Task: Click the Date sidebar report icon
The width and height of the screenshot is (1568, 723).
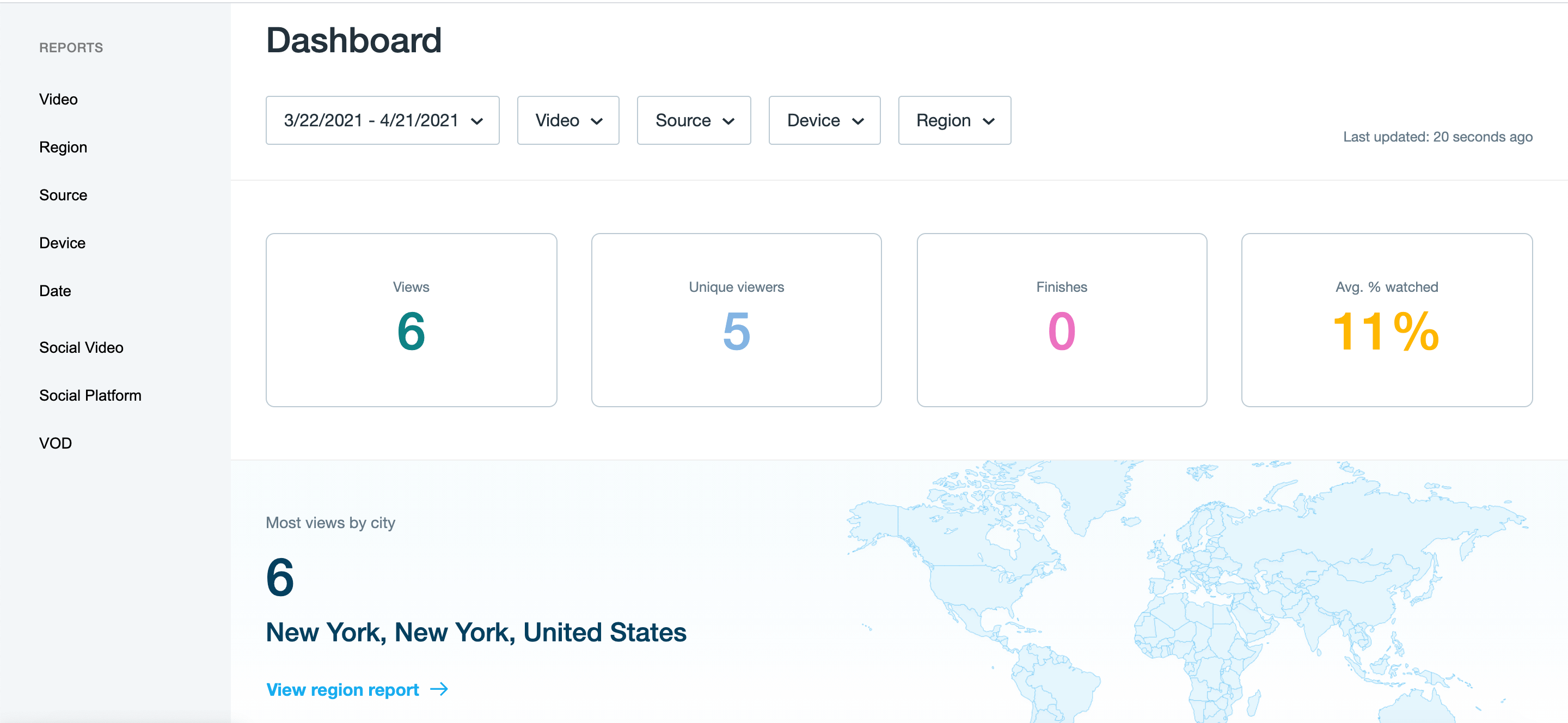Action: (x=55, y=291)
